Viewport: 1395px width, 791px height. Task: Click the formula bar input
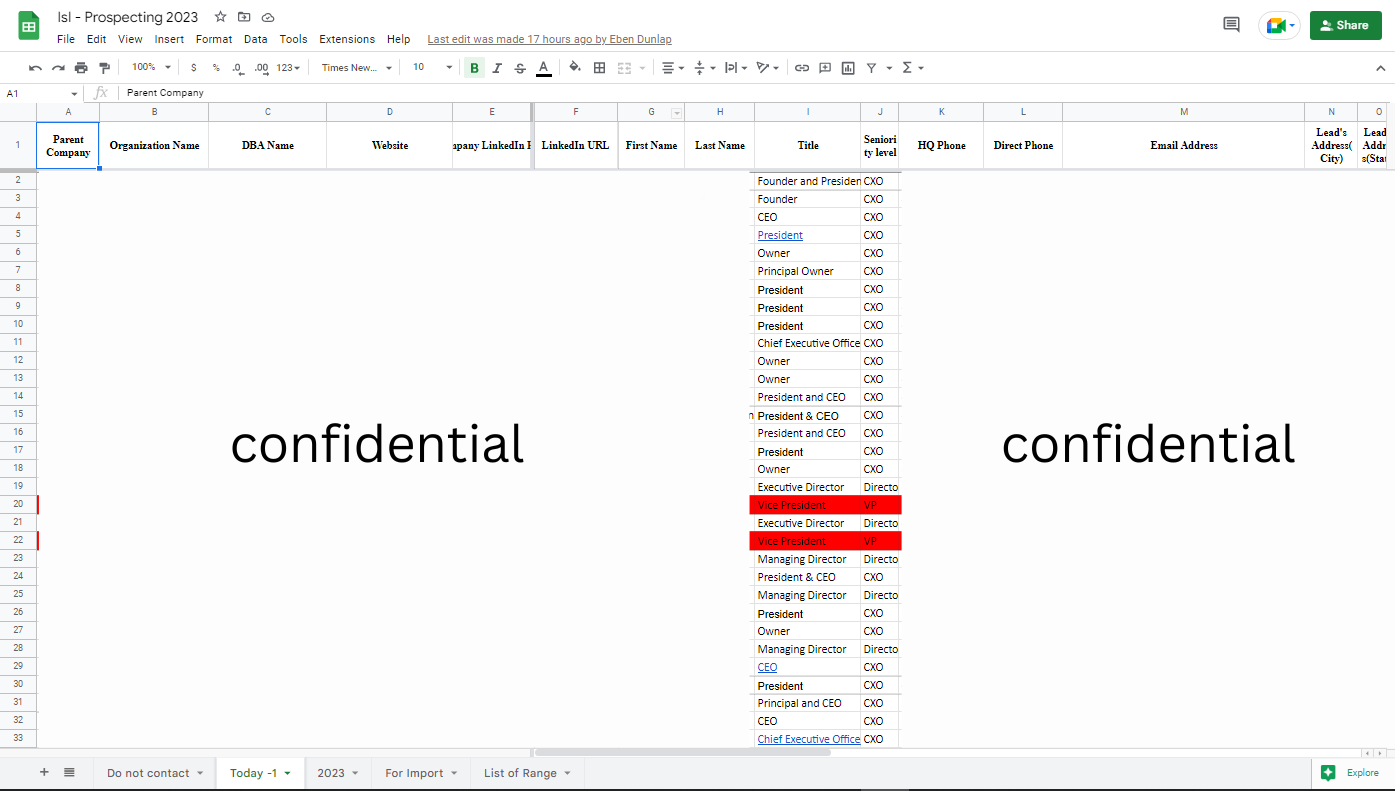(755, 93)
